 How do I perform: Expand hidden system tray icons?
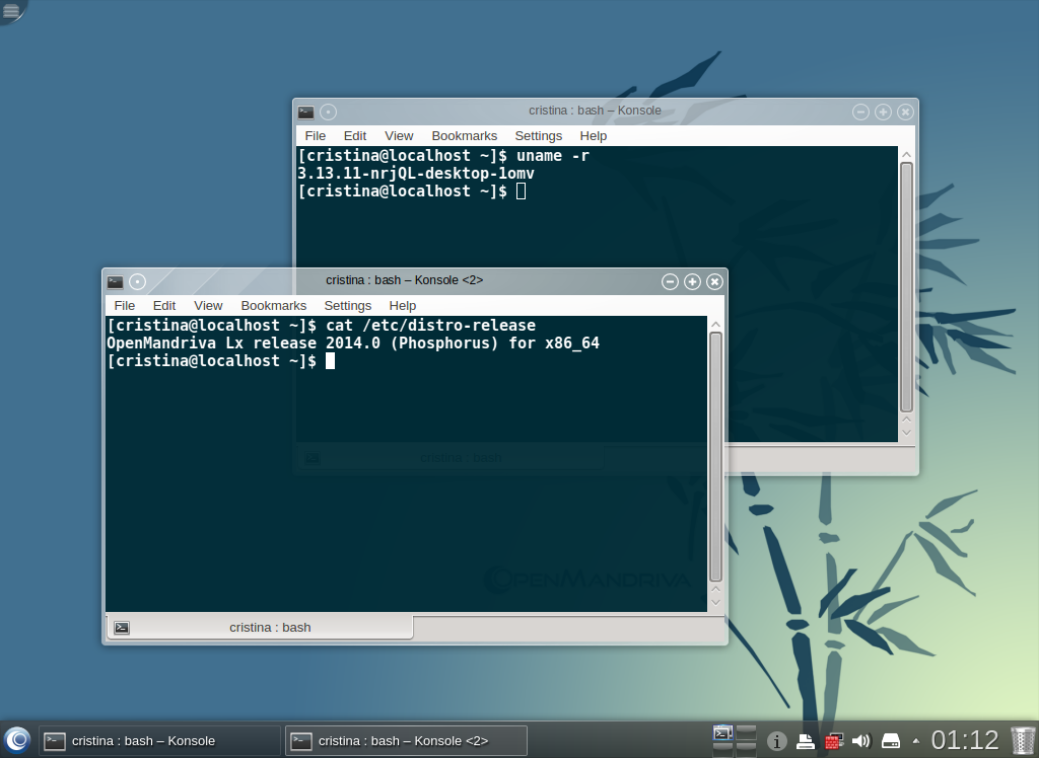[x=915, y=740]
